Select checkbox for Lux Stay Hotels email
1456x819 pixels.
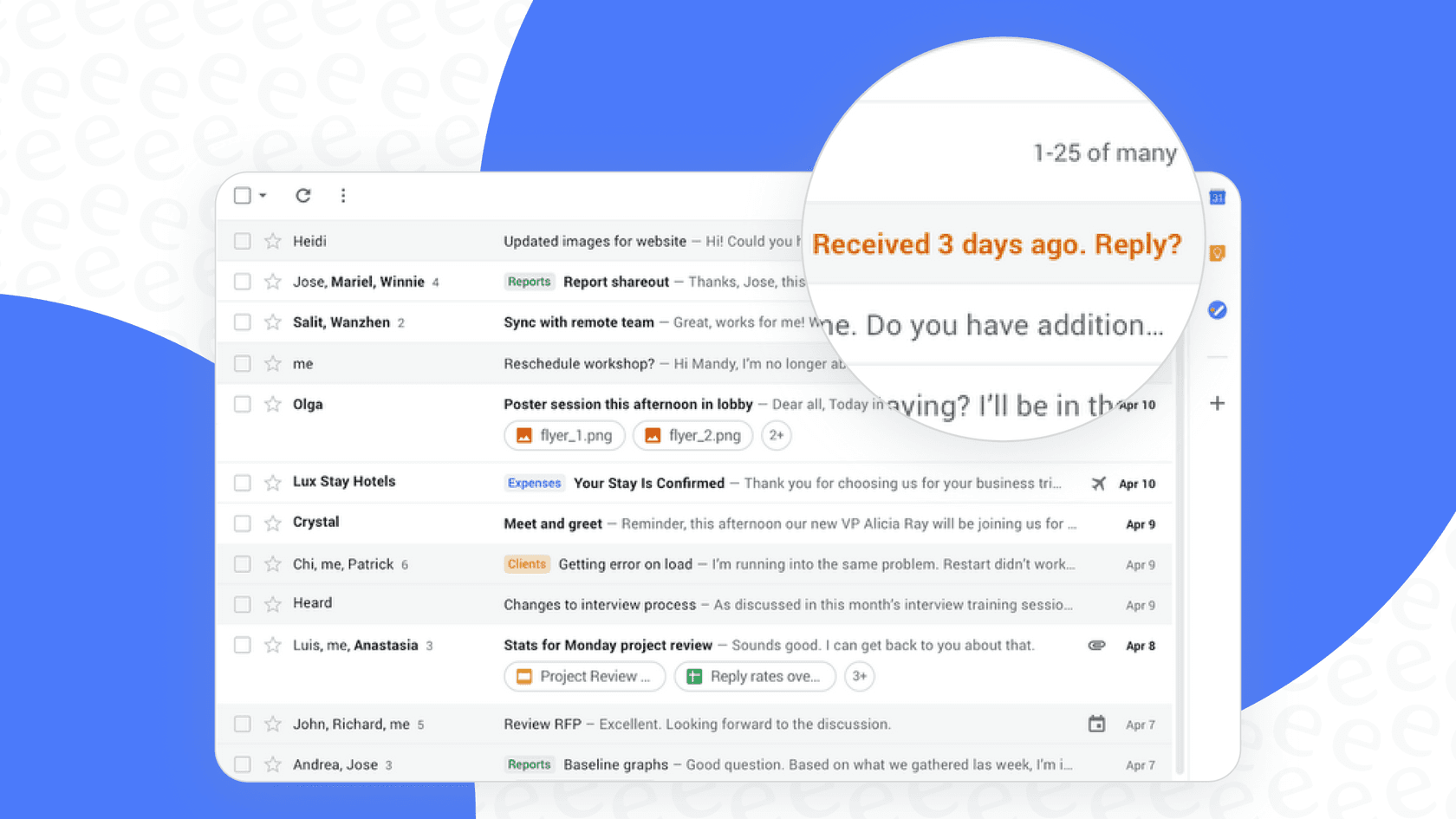[x=243, y=483]
